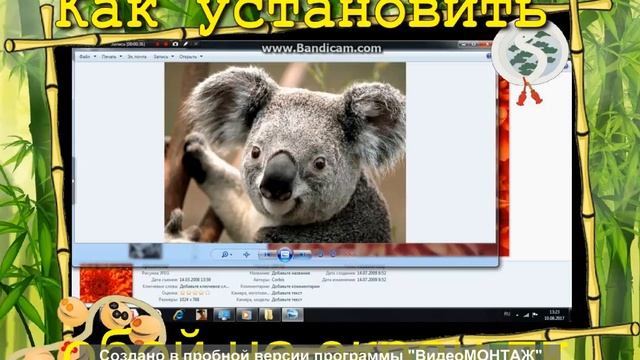Open Internet Explorer from the taskbar
The image size is (640, 360).
coord(179,315)
